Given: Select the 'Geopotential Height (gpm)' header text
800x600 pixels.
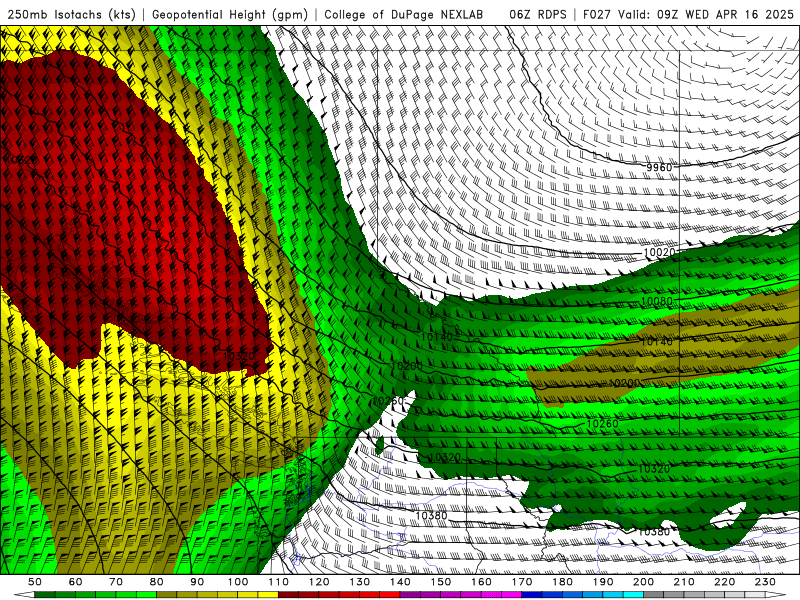Looking at the screenshot, I should point(230,14).
